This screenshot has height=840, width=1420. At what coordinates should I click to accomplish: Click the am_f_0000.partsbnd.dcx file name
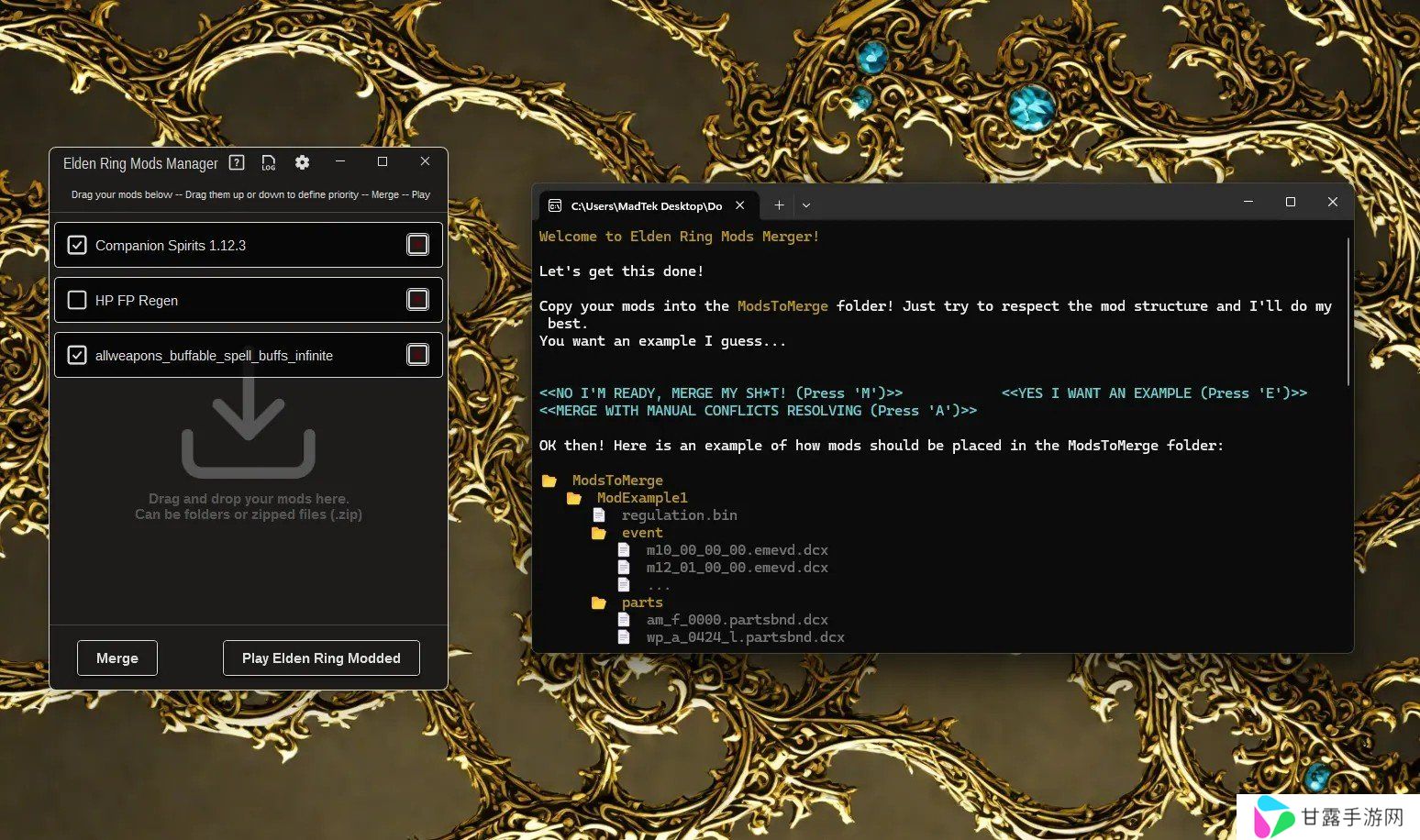point(738,620)
